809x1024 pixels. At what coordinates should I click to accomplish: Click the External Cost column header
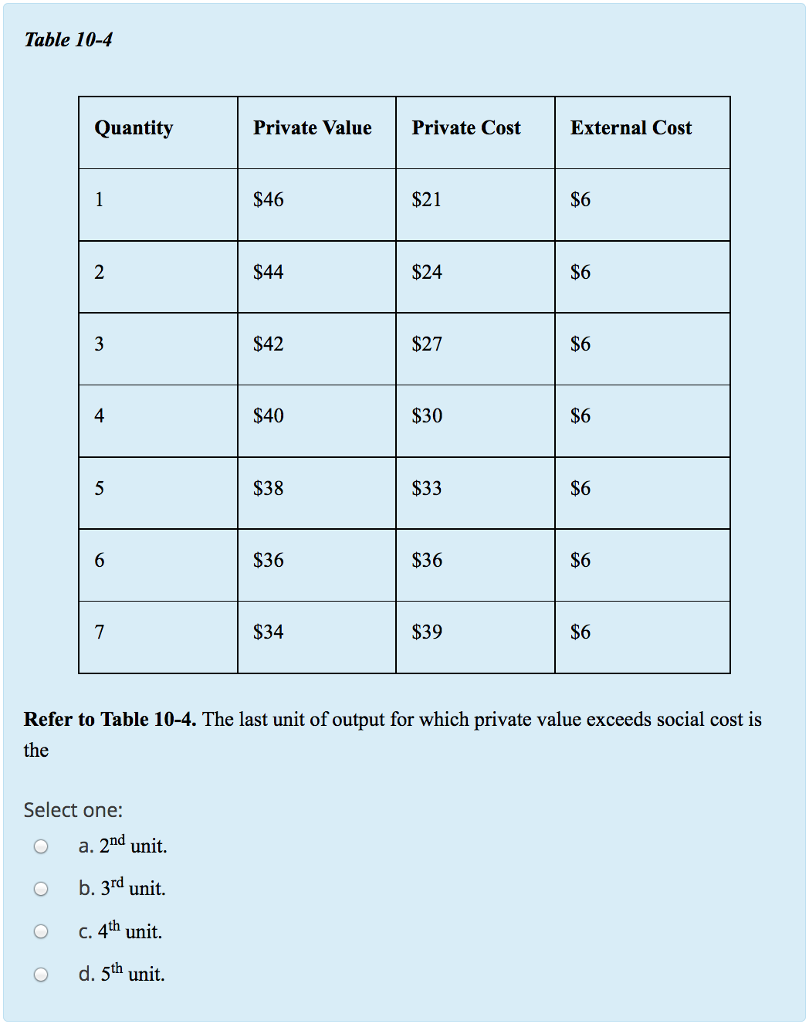(631, 128)
